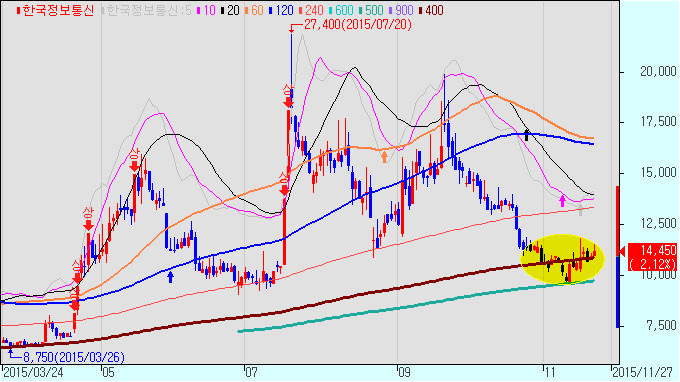Click the 05 month axis label

[108, 372]
